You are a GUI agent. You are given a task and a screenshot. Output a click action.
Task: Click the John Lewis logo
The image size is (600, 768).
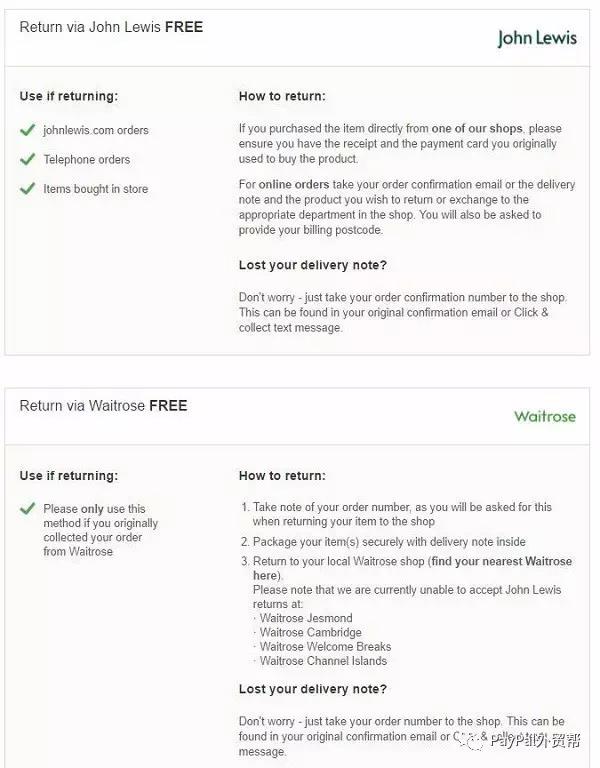pyautogui.click(x=537, y=39)
